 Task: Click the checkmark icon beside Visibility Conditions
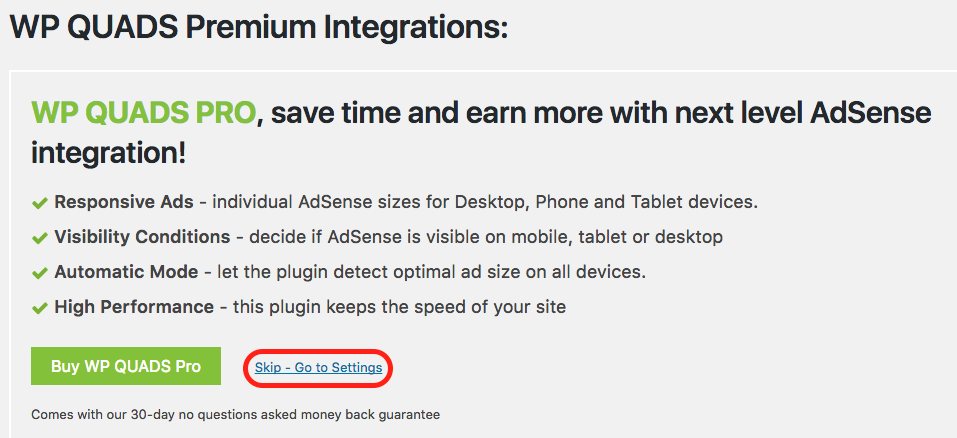[x=40, y=238]
